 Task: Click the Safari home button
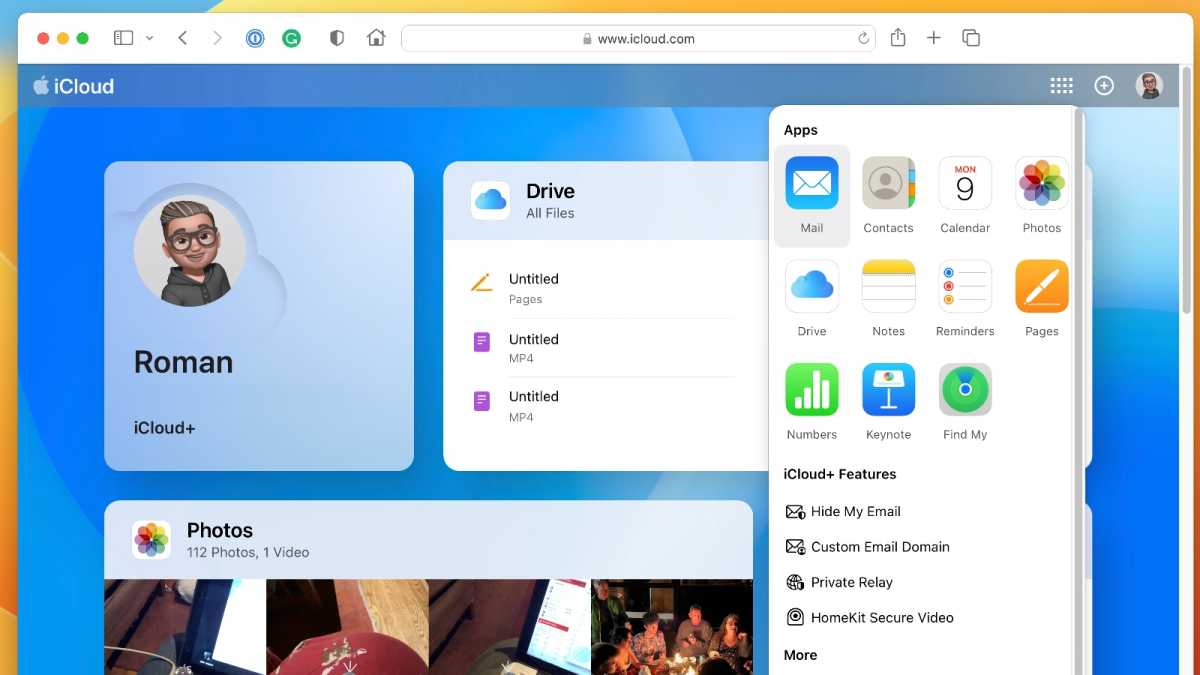(x=376, y=38)
